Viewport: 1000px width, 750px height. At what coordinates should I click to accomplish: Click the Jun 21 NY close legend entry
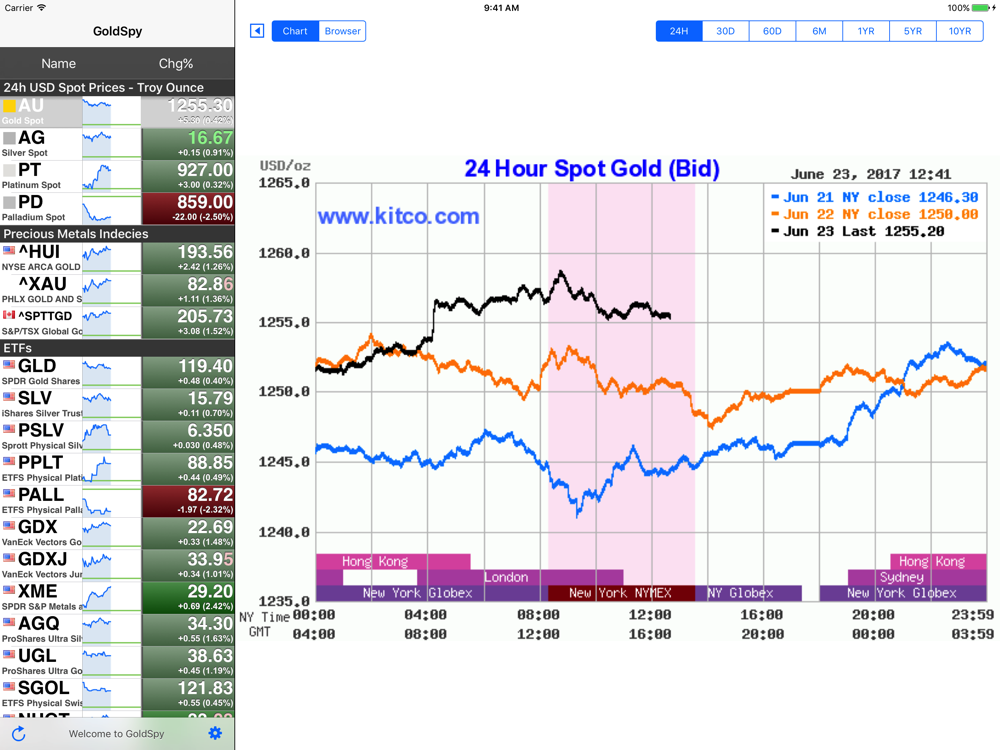(874, 197)
